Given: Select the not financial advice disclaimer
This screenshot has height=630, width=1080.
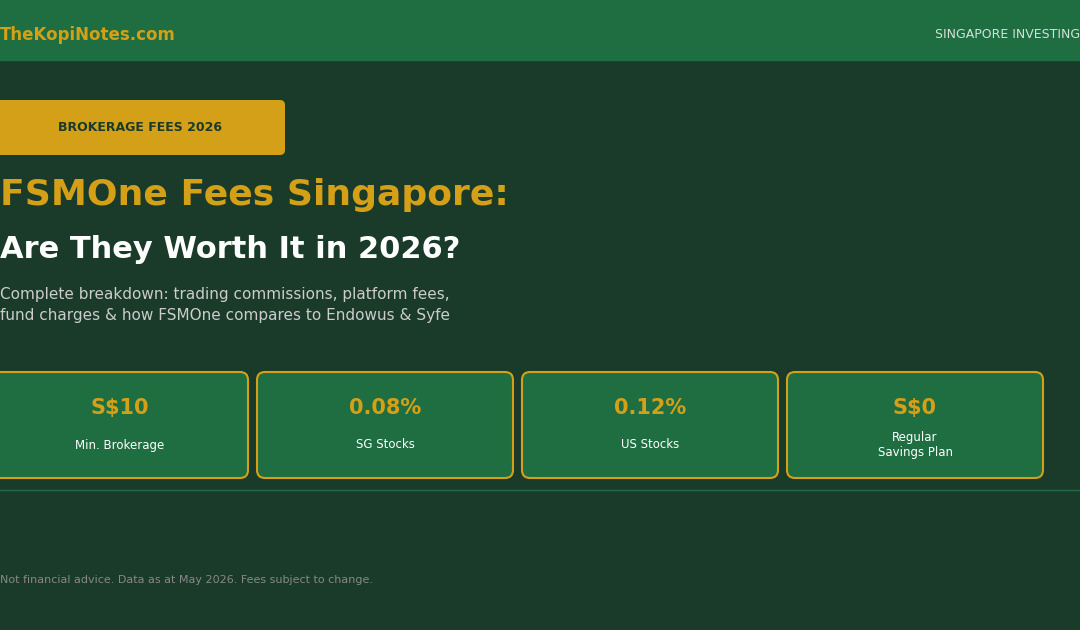Looking at the screenshot, I should tap(186, 580).
